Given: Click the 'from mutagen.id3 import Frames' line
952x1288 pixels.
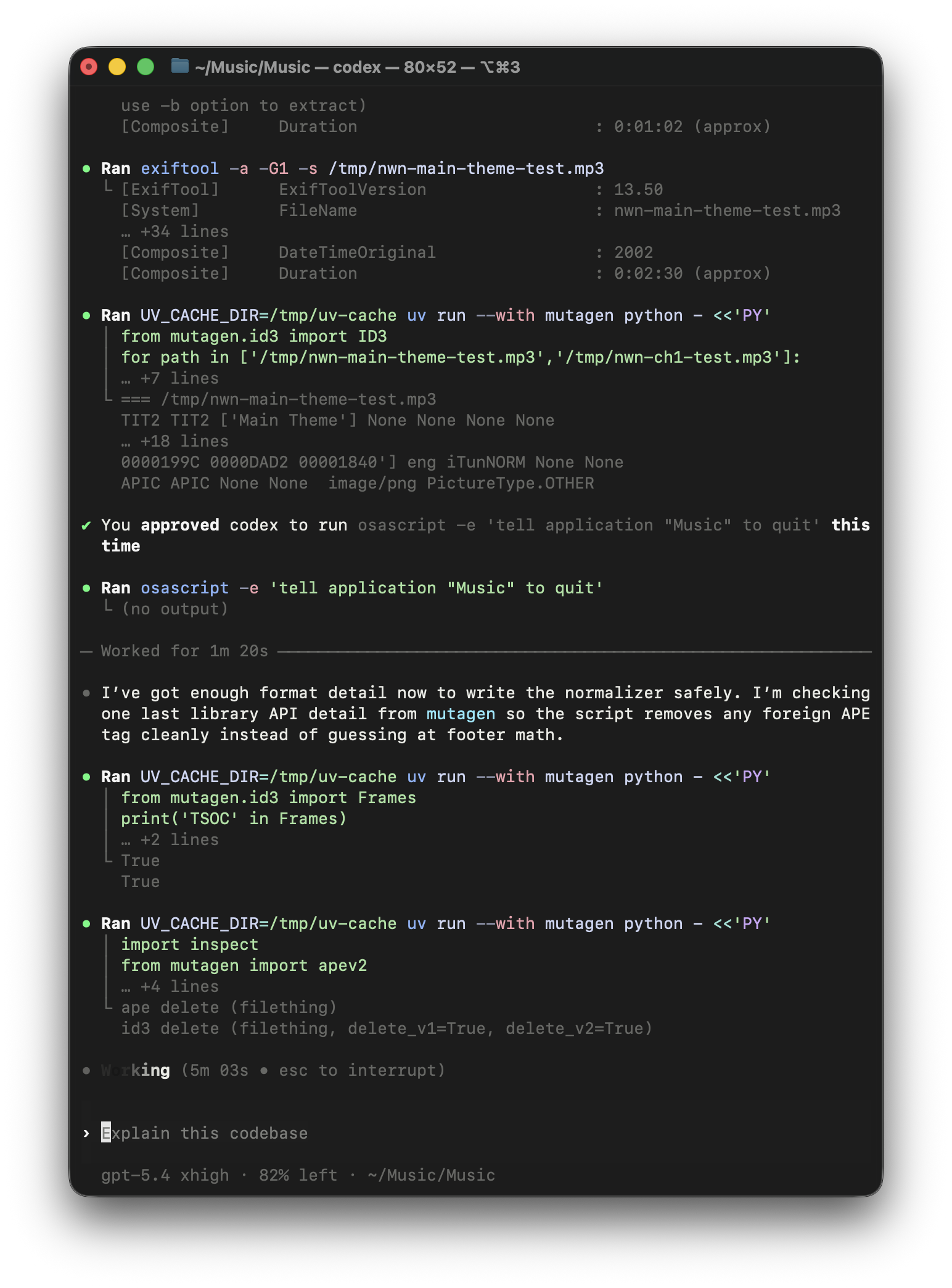Looking at the screenshot, I should tap(269, 798).
